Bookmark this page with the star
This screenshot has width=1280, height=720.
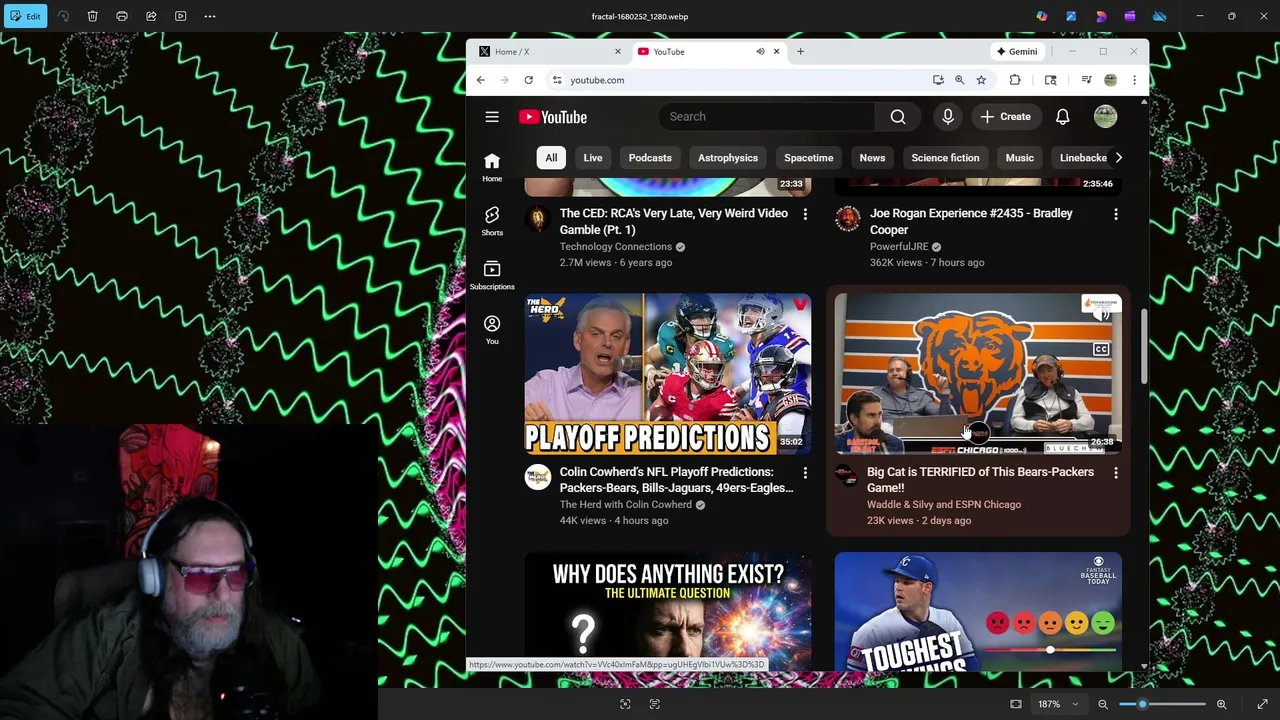(981, 80)
